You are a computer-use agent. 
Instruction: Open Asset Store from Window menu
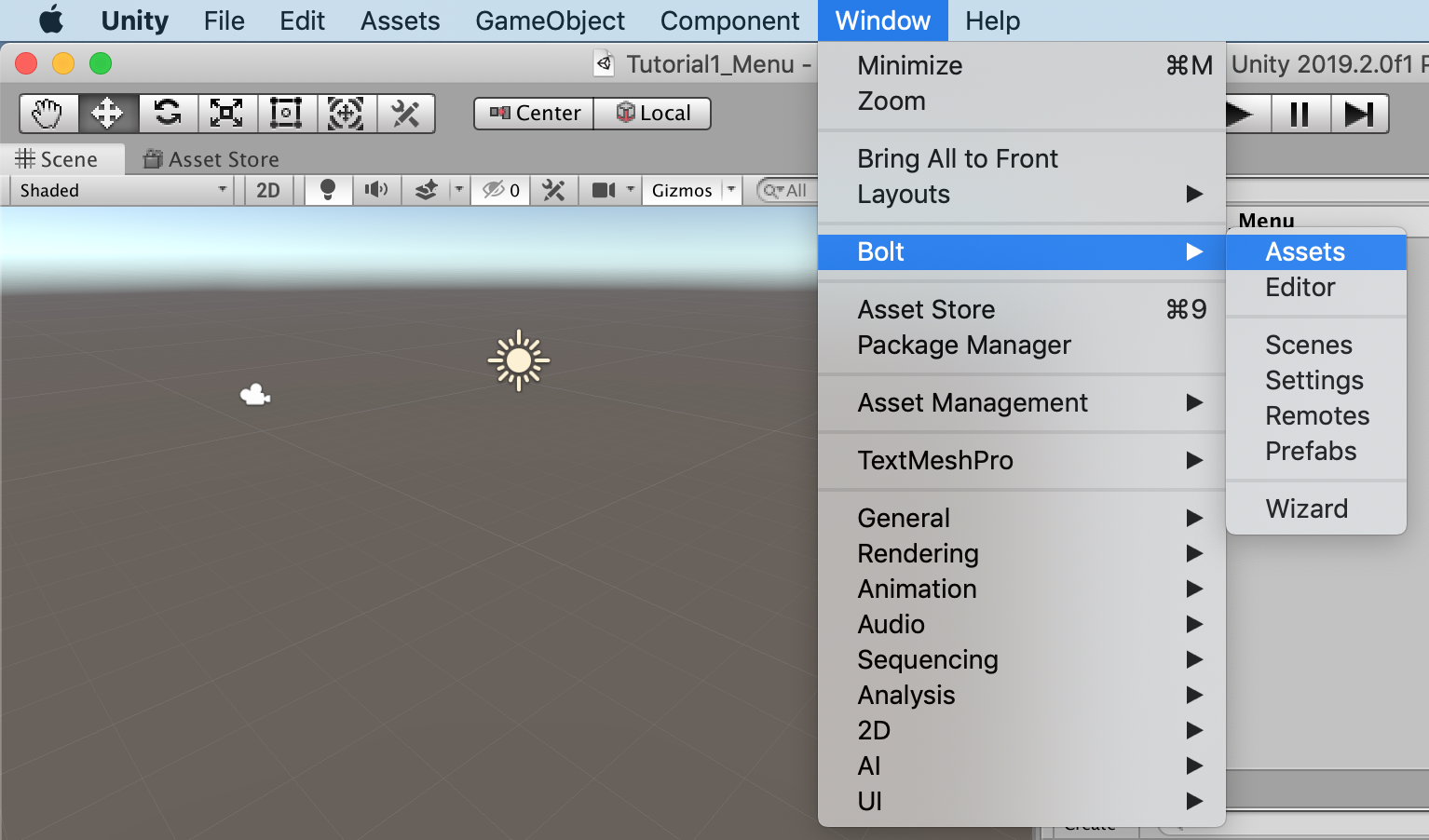pos(1022,309)
